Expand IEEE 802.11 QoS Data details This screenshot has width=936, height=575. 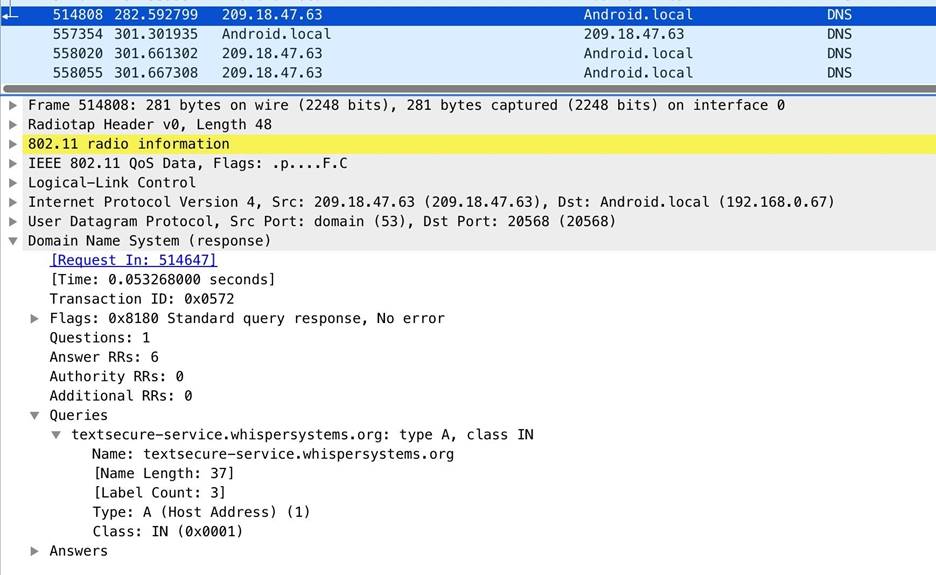click(x=12, y=163)
